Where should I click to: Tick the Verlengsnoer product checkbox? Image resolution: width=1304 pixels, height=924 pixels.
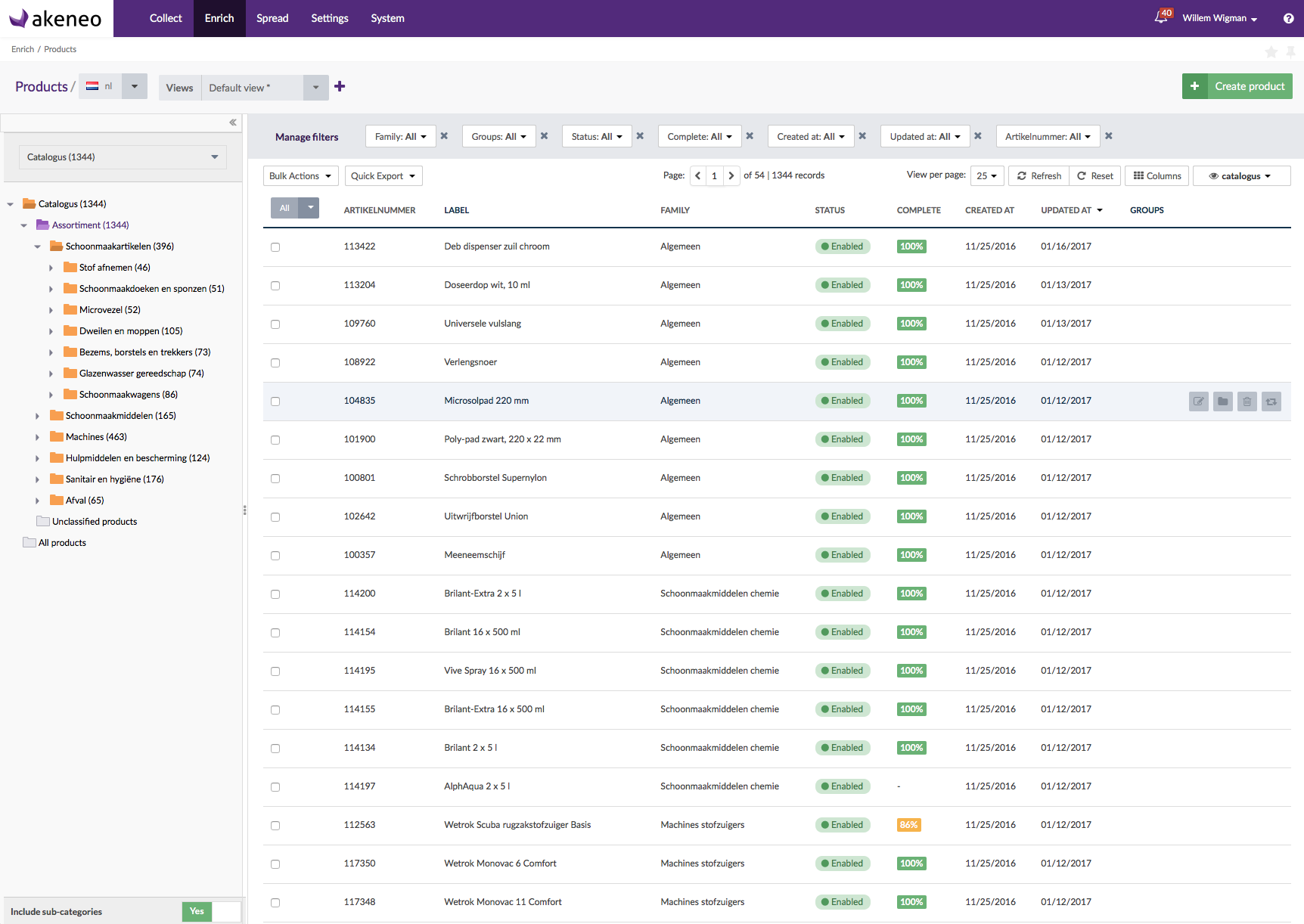pos(275,363)
